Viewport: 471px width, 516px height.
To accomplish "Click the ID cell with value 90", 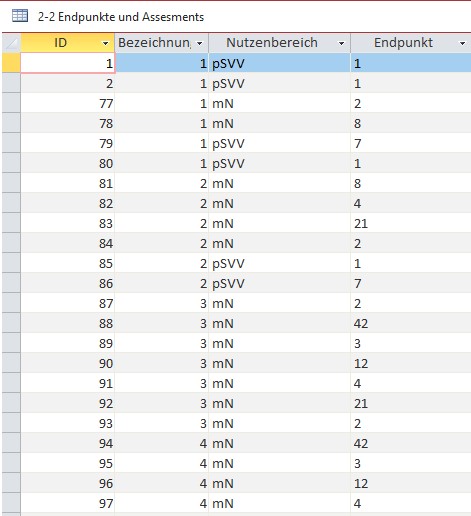I will tap(68, 363).
